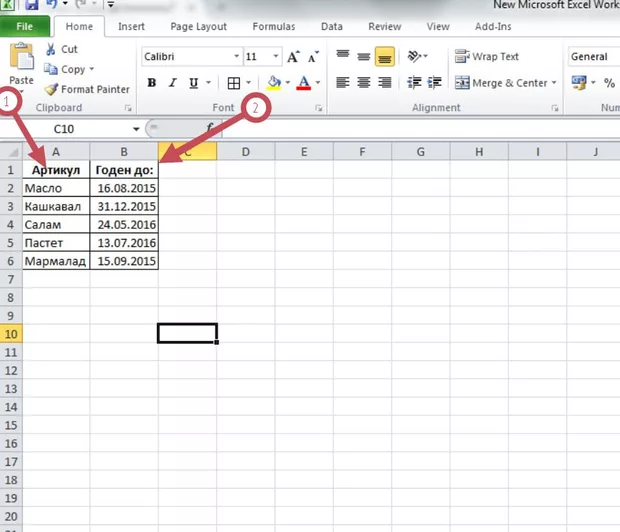This screenshot has width=620, height=532.
Task: Click the Undo arrow icon
Action: tap(52, 4)
